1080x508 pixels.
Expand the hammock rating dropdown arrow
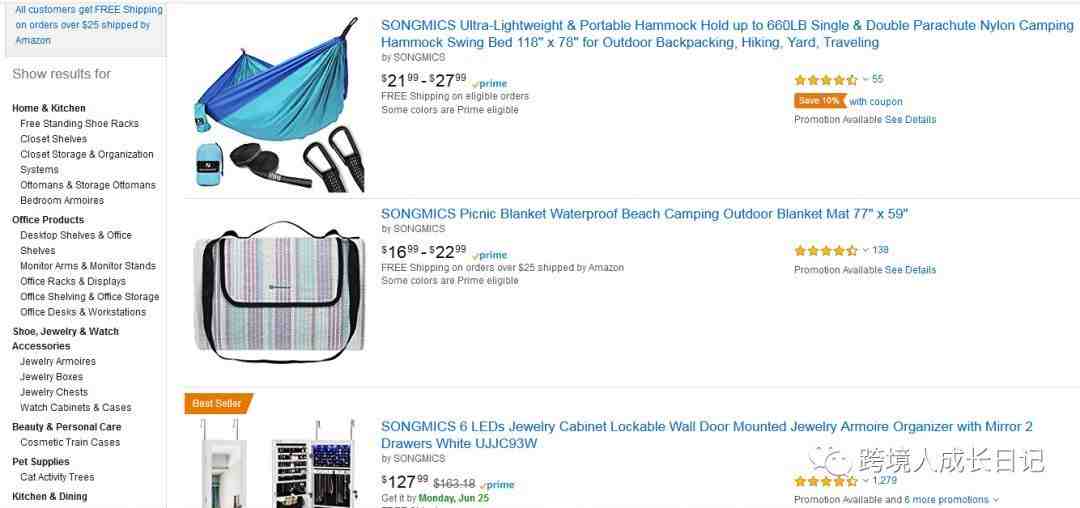866,80
